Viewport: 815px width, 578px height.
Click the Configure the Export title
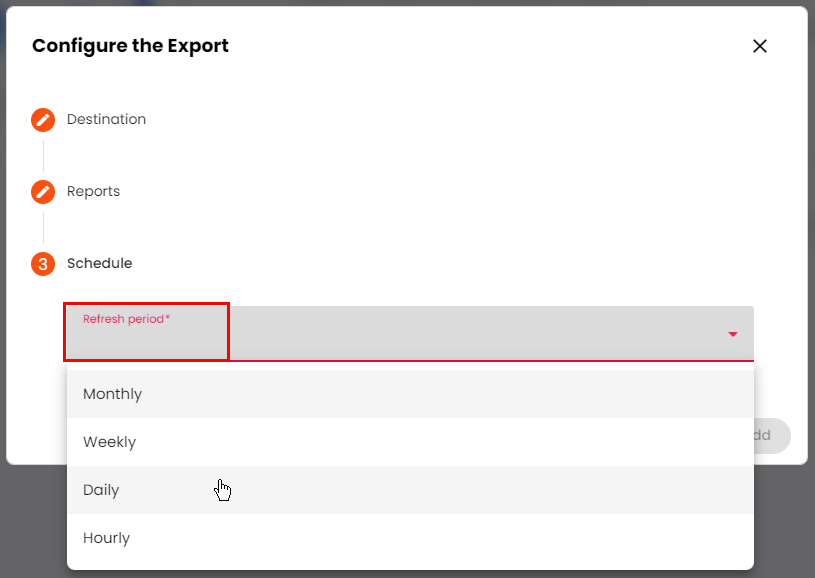(130, 46)
